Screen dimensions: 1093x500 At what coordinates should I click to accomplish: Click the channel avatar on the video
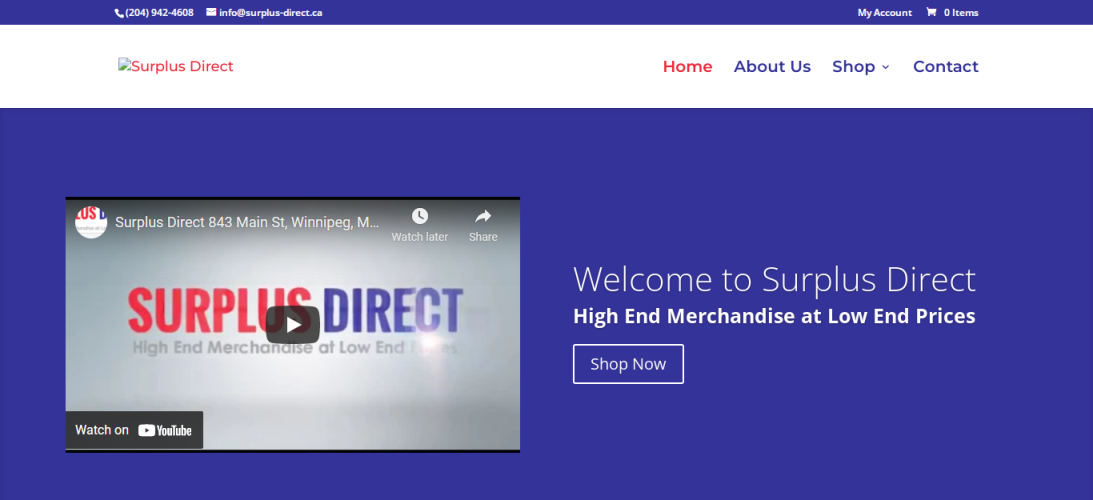(91, 222)
